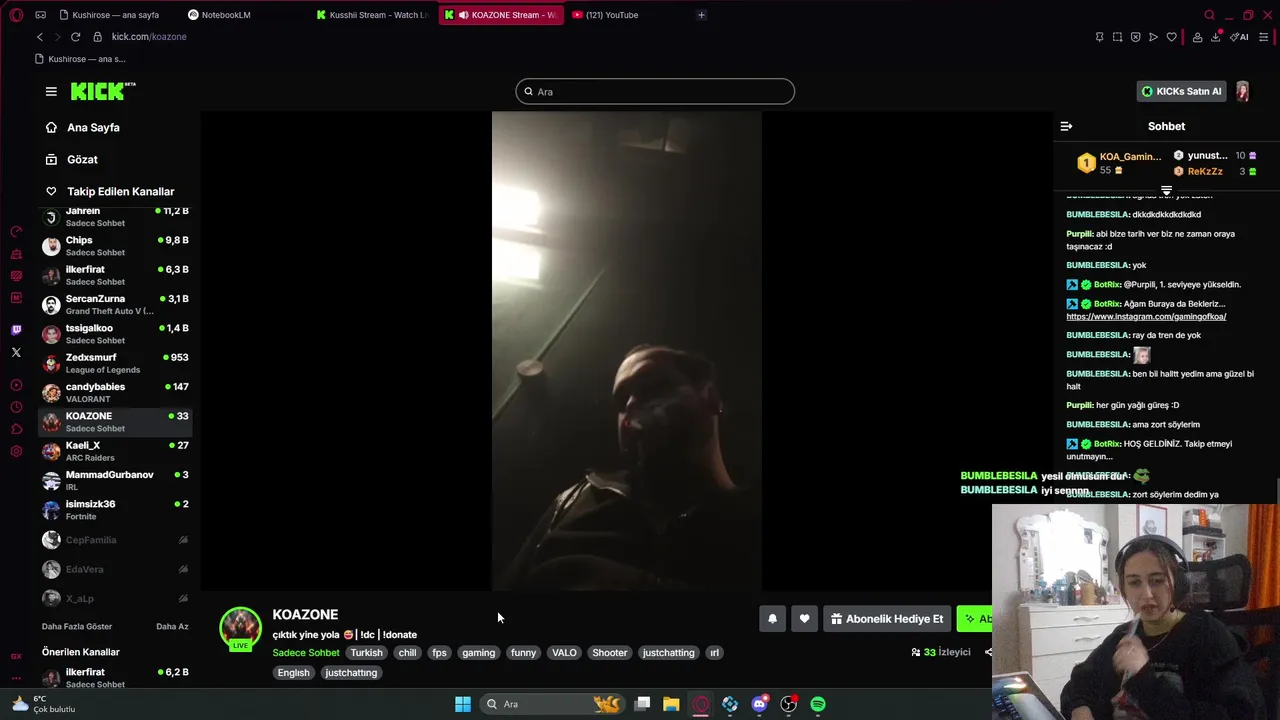Viewport: 1280px width, 720px height.
Task: Expand list with Daha Fazla Göster
Action: tap(77, 627)
